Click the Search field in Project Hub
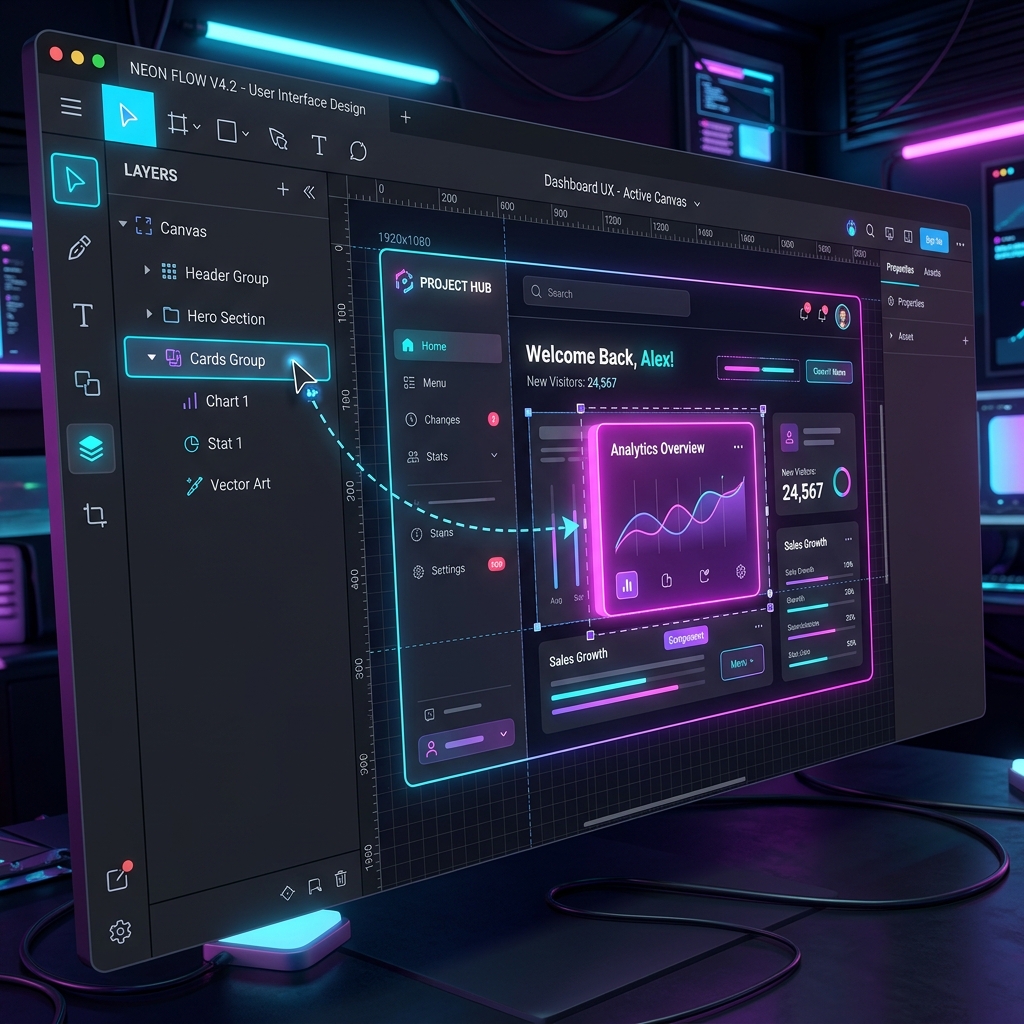 (606, 297)
